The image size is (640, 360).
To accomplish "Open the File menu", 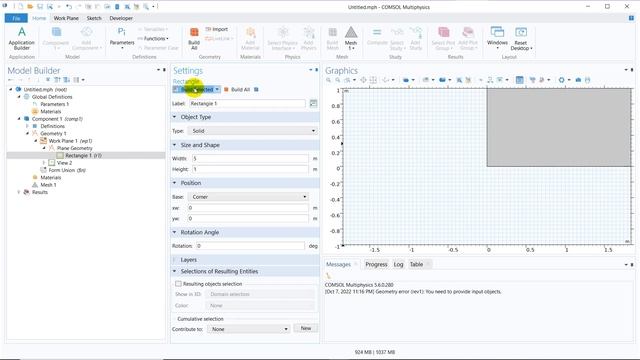I will [x=16, y=18].
